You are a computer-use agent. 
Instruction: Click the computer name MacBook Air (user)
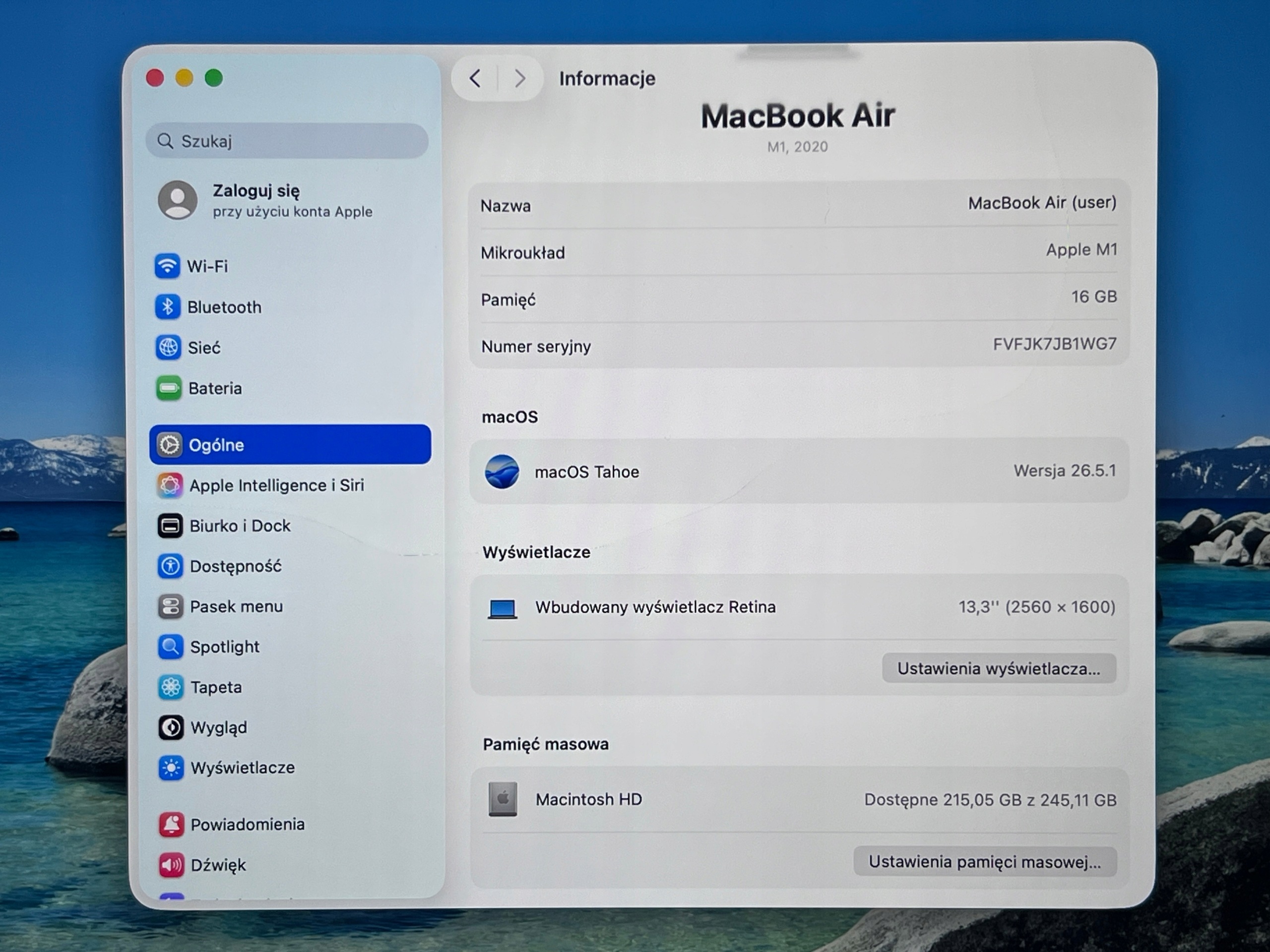click(1042, 203)
